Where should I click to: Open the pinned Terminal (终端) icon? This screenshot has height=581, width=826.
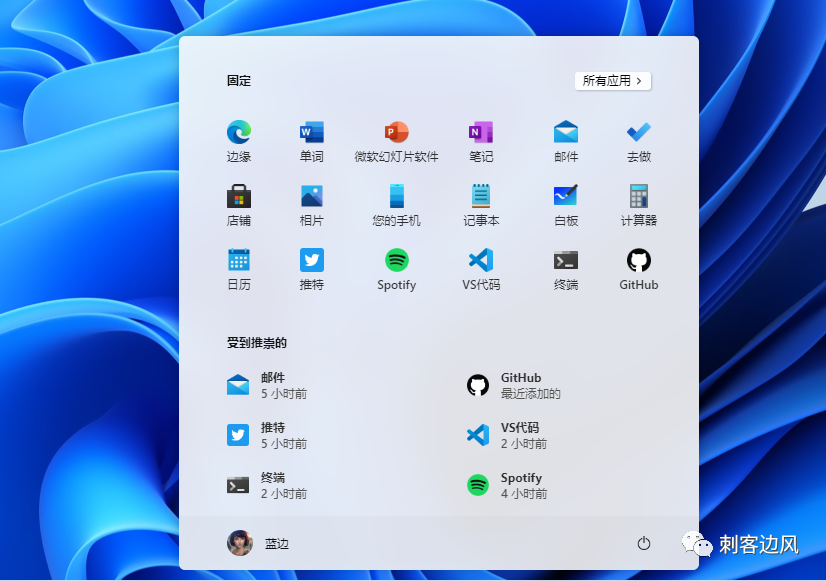[566, 260]
